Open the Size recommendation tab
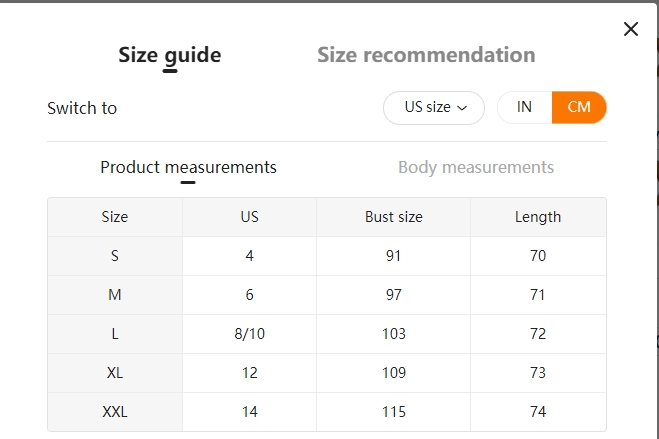The height and width of the screenshot is (439, 659). coord(426,55)
